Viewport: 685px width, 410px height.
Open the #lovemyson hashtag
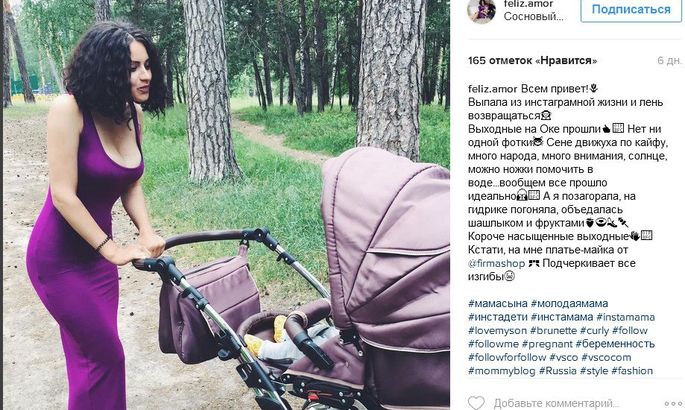point(498,331)
